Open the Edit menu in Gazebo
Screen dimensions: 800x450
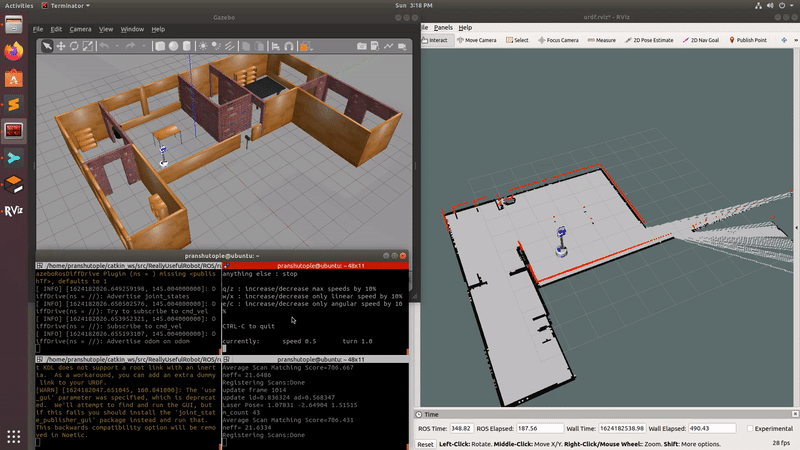[x=56, y=29]
